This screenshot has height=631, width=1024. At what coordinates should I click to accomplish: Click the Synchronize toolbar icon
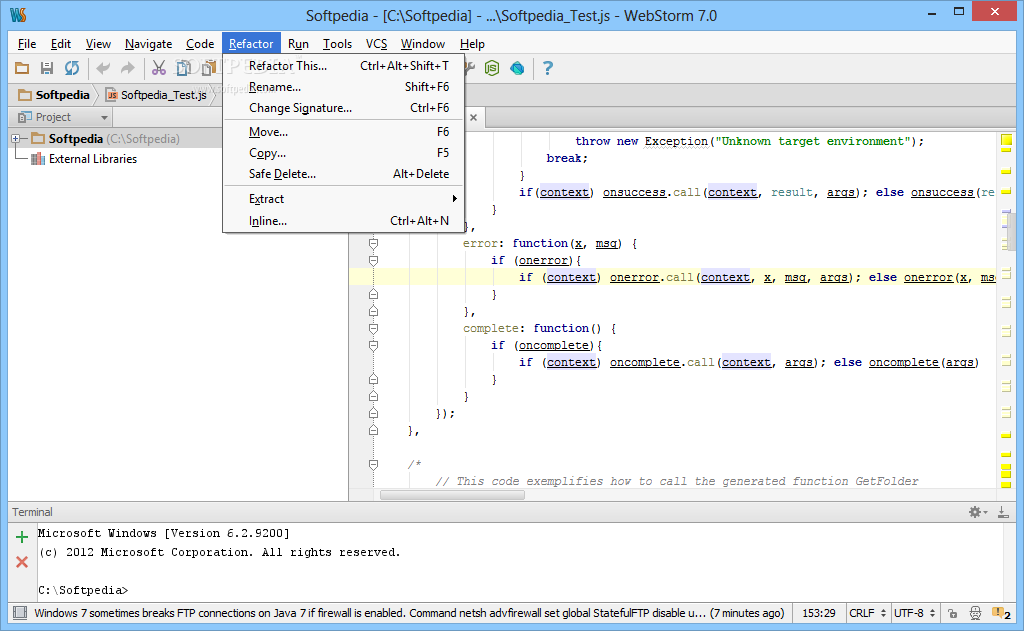tap(72, 68)
